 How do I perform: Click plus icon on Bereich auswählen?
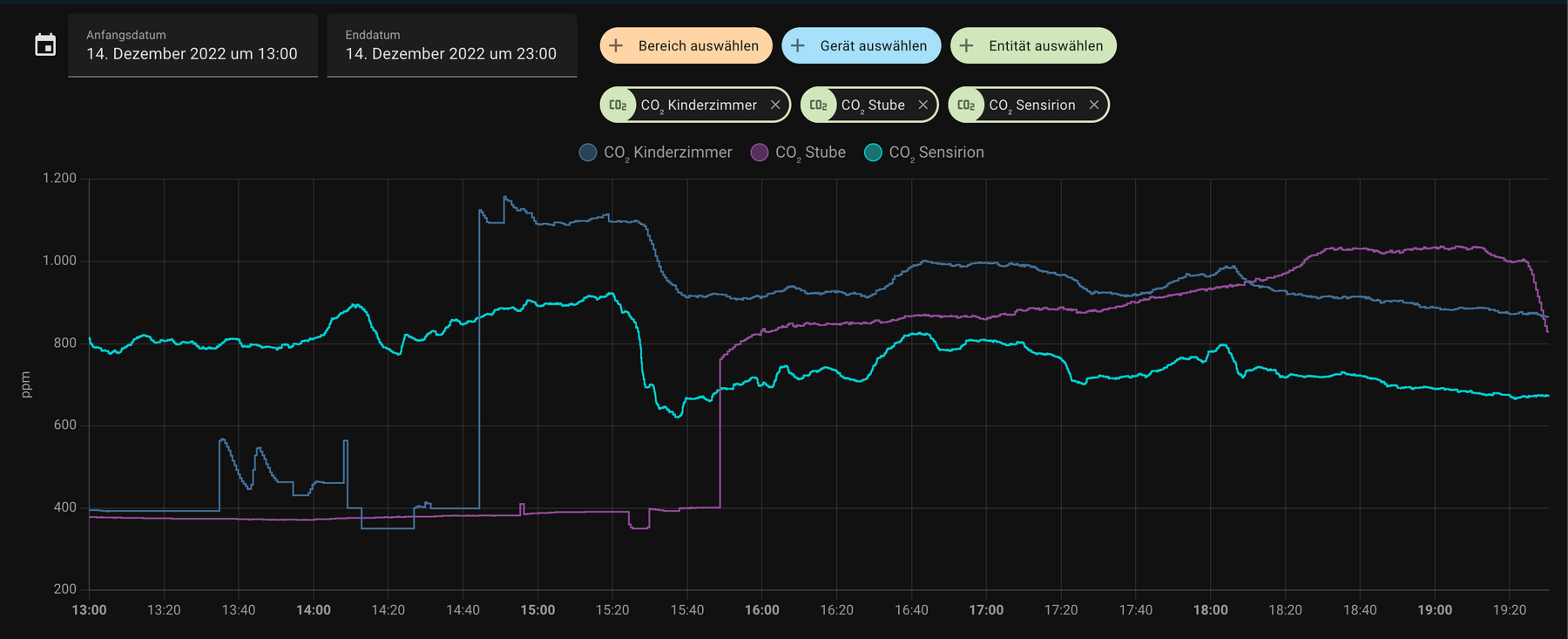pos(616,46)
